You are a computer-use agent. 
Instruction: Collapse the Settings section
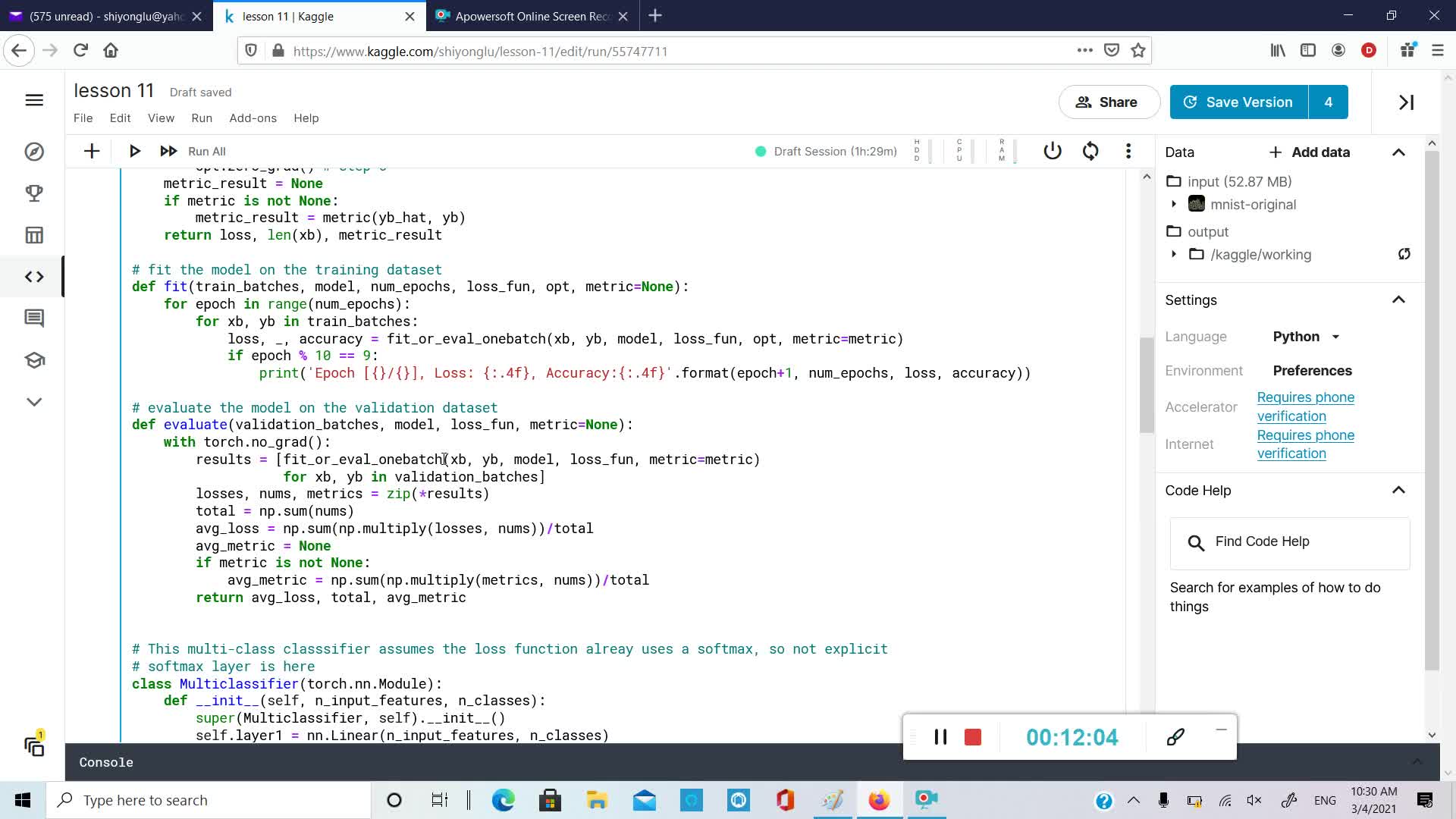coord(1399,300)
